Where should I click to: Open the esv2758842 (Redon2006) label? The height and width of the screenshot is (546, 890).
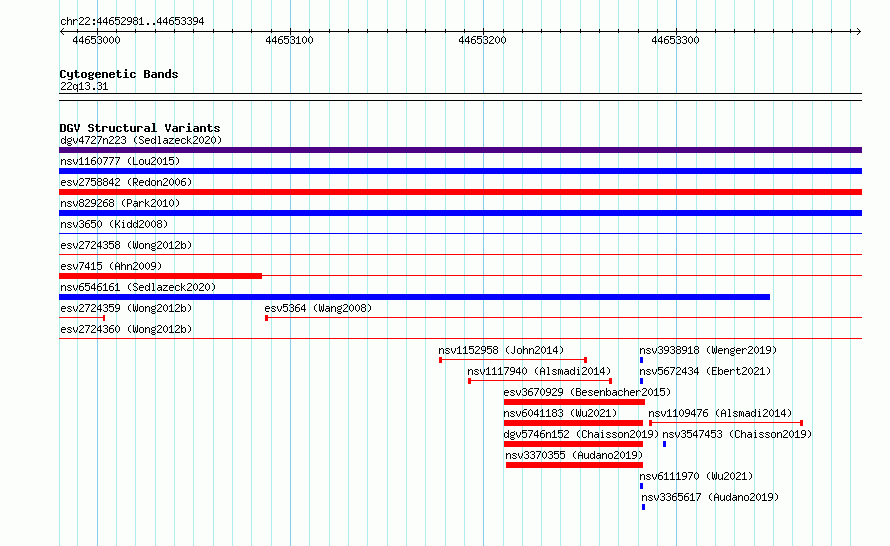click(x=126, y=182)
